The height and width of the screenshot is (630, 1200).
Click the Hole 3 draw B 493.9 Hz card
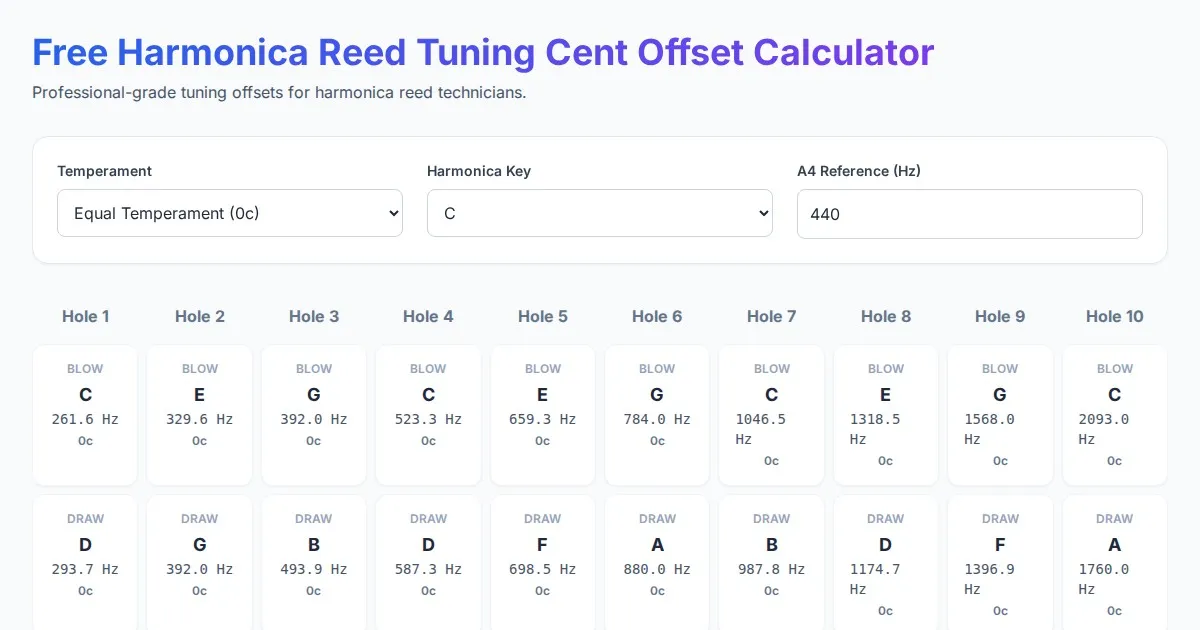314,564
